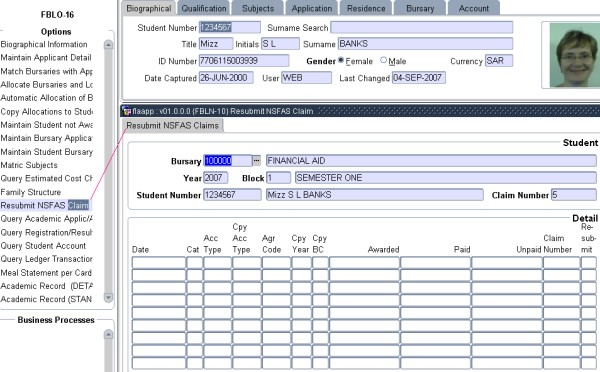The width and height of the screenshot is (600, 372).
Task: Click the Options list vertical scrollbar track
Action: pos(108,172)
